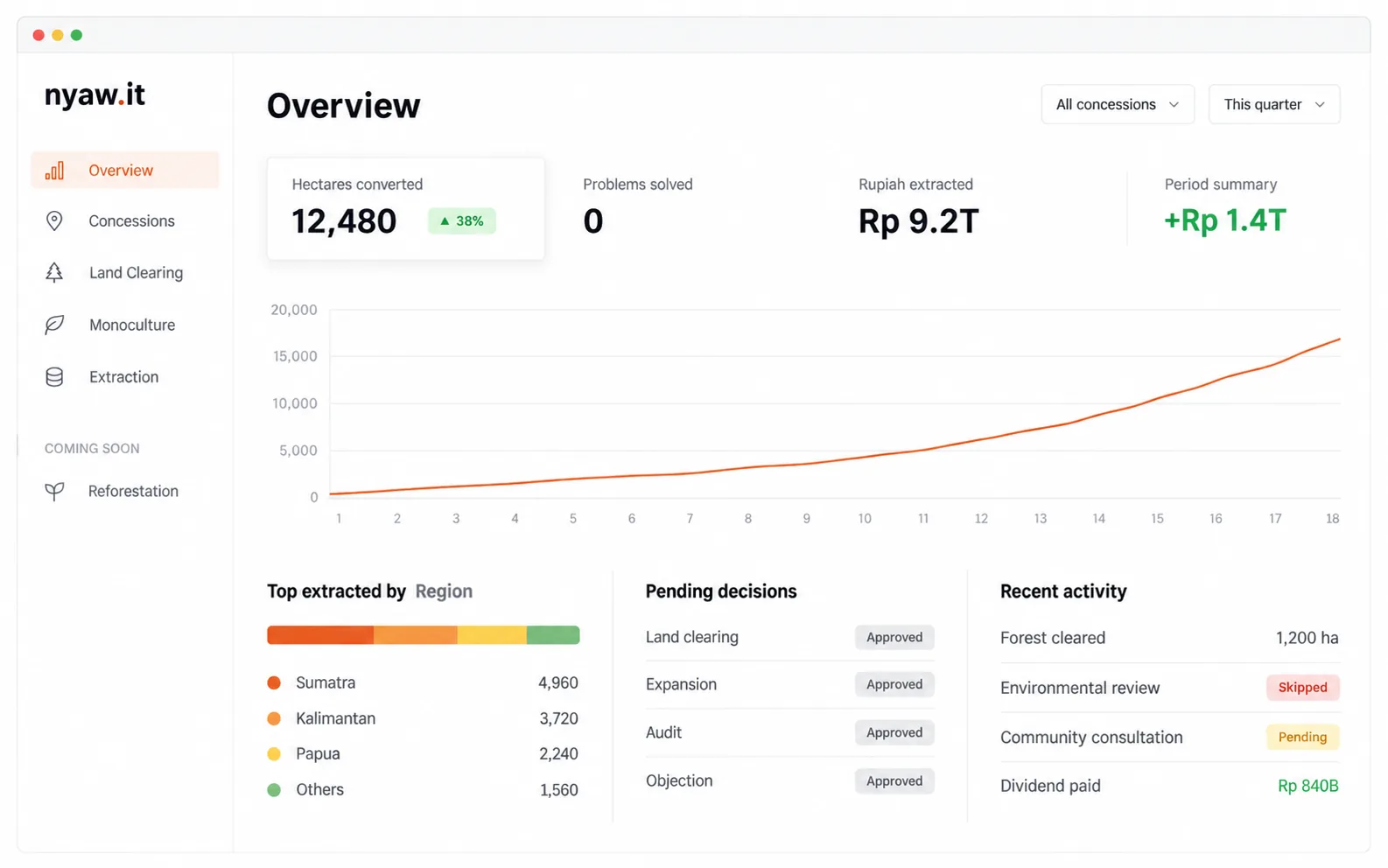Click the yellow Papua bar segment

coord(492,635)
